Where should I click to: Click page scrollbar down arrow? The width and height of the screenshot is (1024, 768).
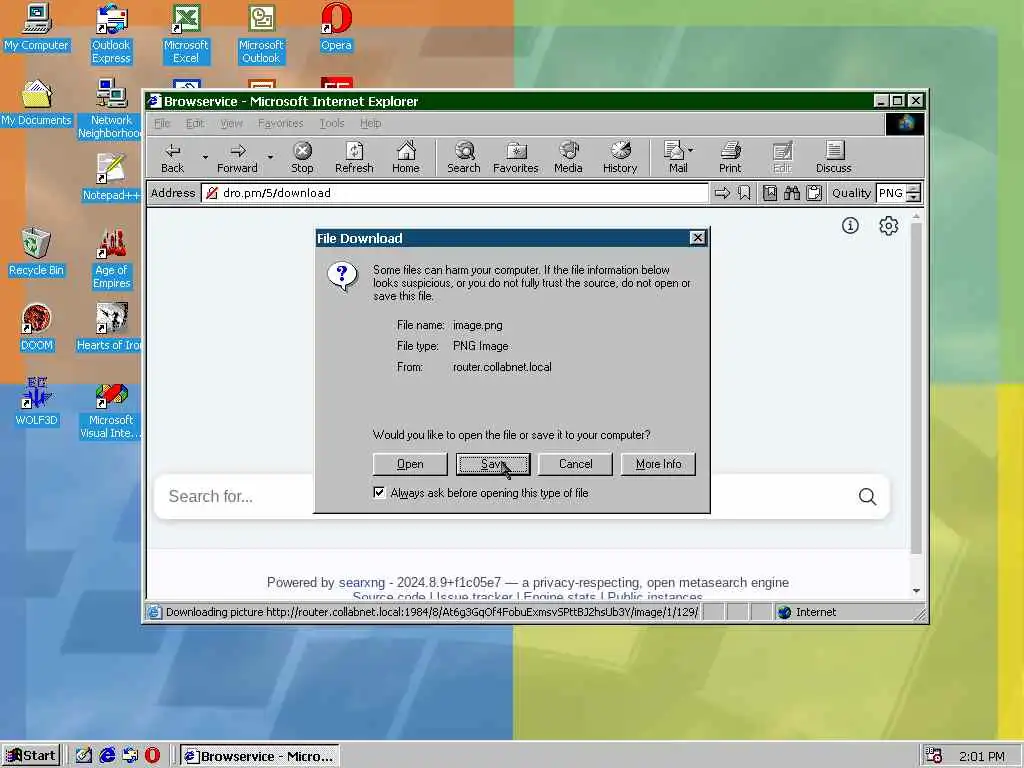click(916, 590)
